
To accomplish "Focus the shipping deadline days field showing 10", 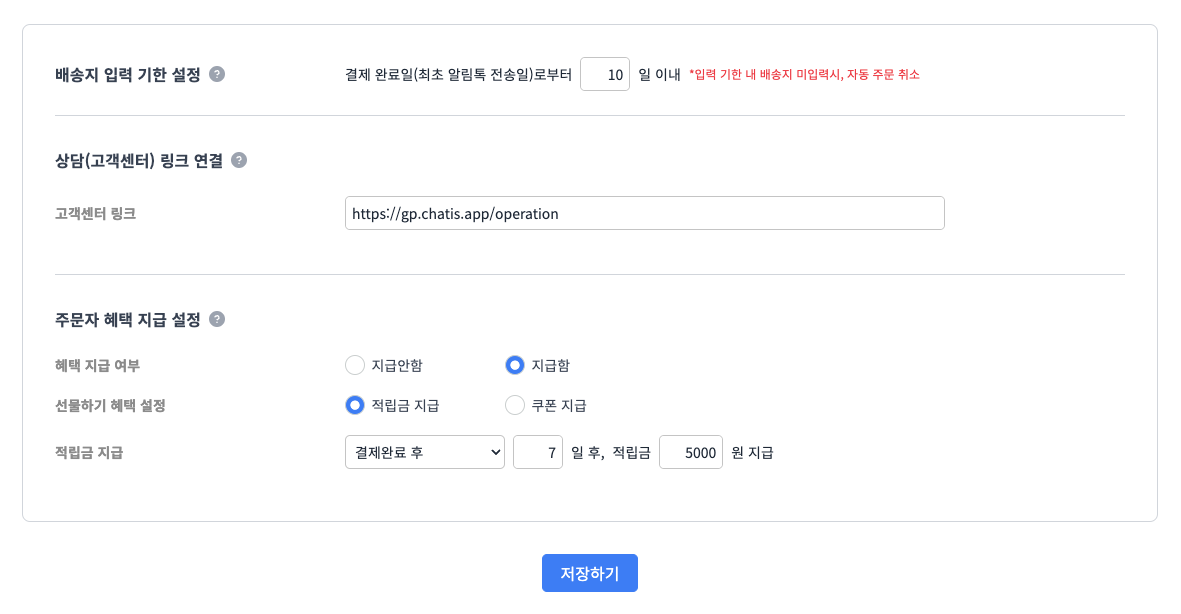I will (x=604, y=74).
